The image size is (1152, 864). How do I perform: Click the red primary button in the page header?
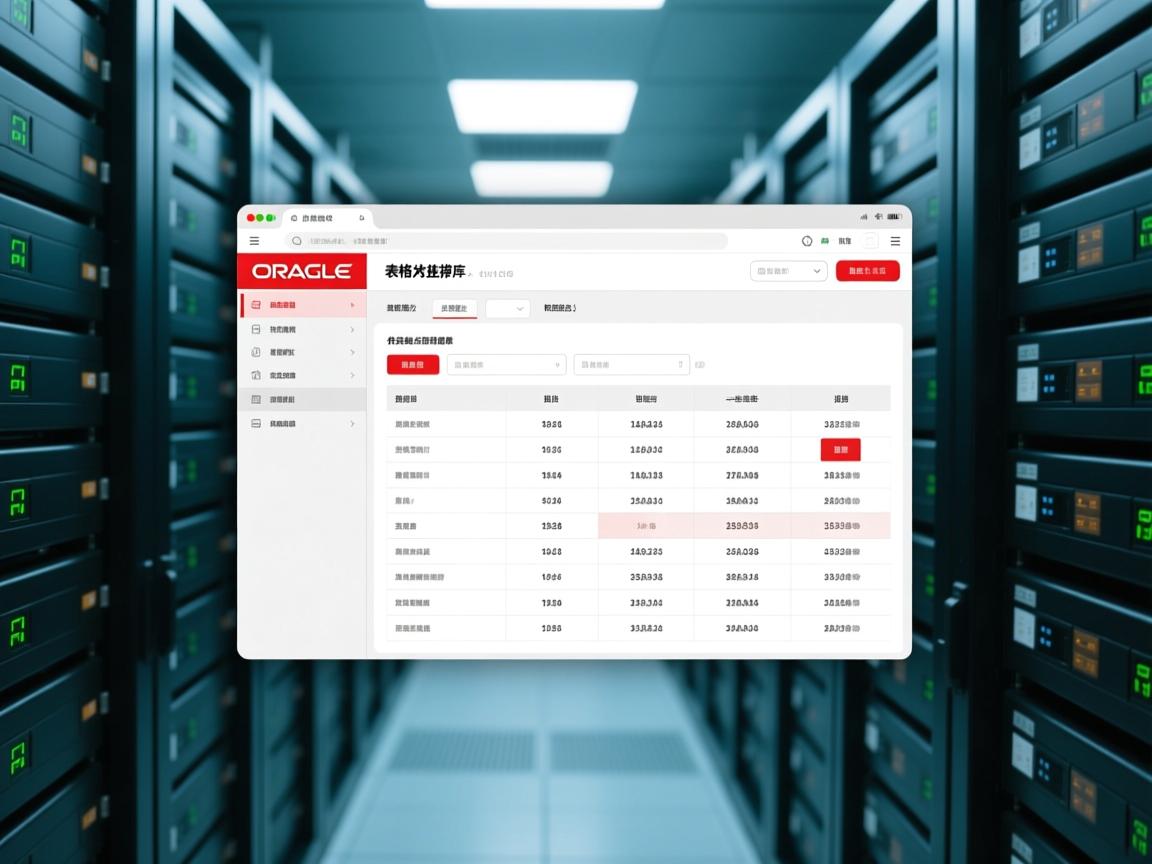867,271
